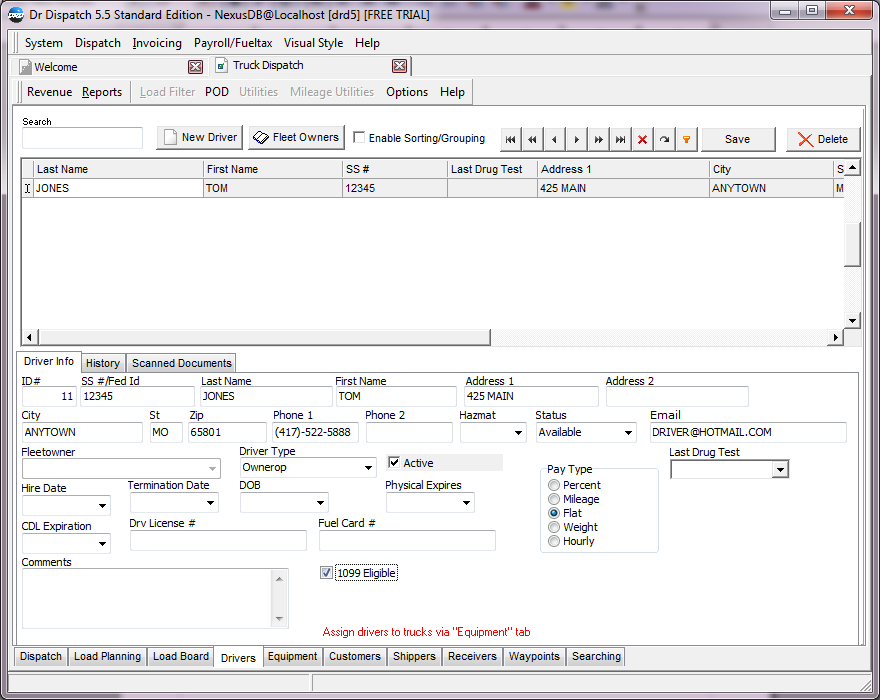880x700 pixels.
Task: Select Percent pay type
Action: (554, 485)
